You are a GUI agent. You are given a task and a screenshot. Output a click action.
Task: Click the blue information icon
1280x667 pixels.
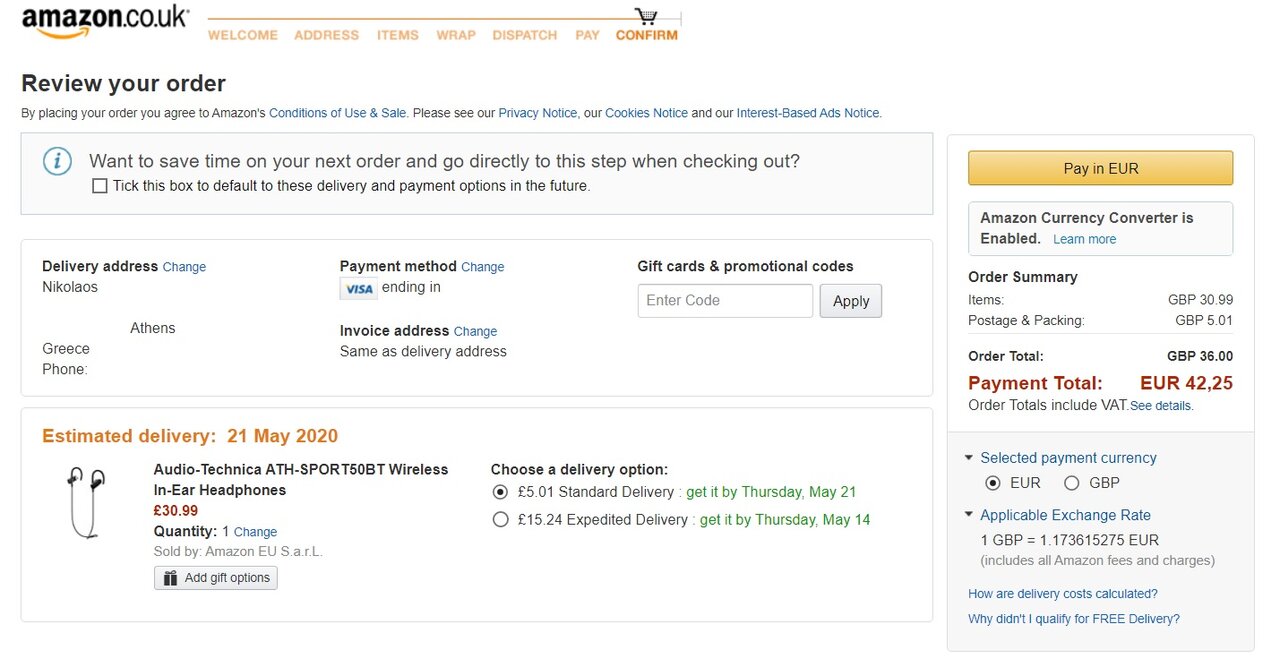(57, 161)
